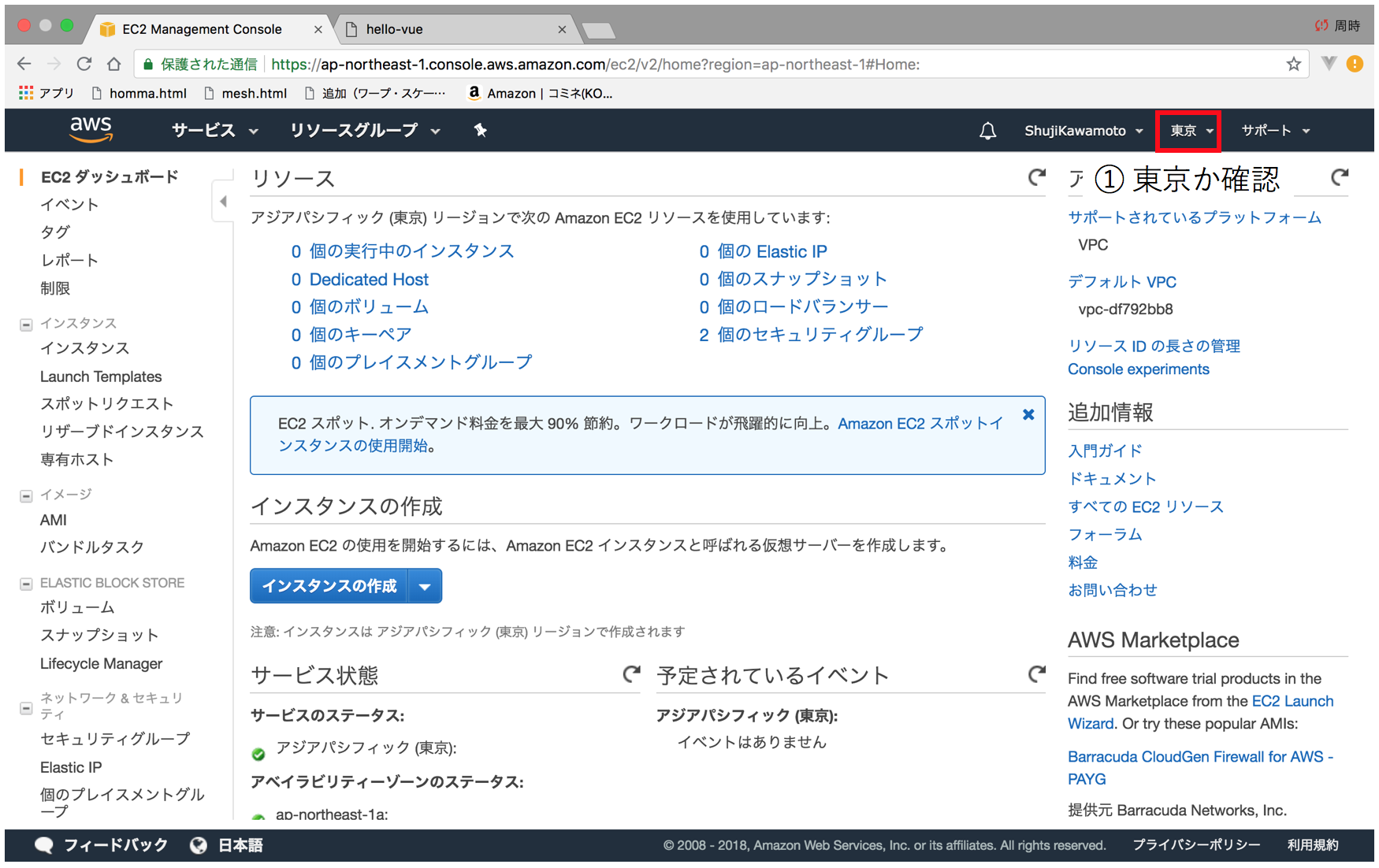Open the homma.html bookmark
Screen dimensions: 1379x868
139,93
